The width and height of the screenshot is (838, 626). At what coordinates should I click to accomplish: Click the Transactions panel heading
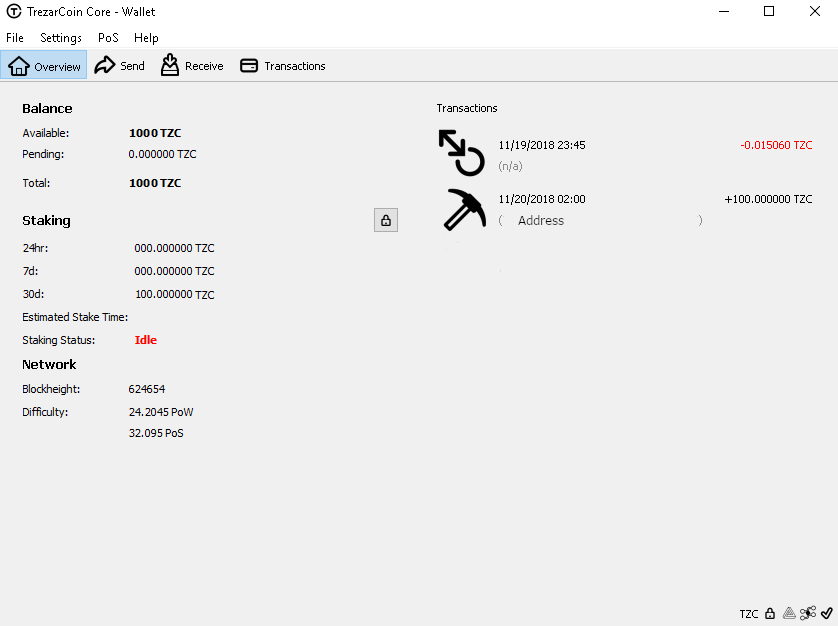pyautogui.click(x=467, y=108)
